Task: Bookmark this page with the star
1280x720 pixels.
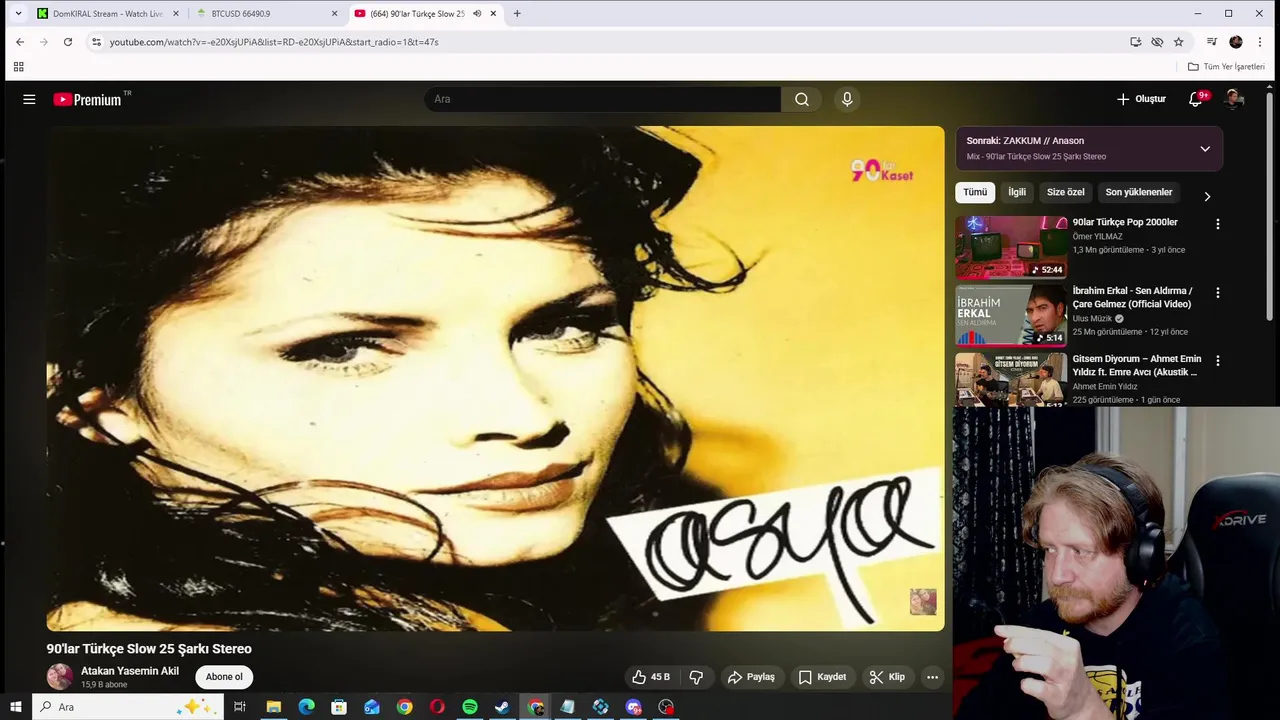Action: point(1178,42)
